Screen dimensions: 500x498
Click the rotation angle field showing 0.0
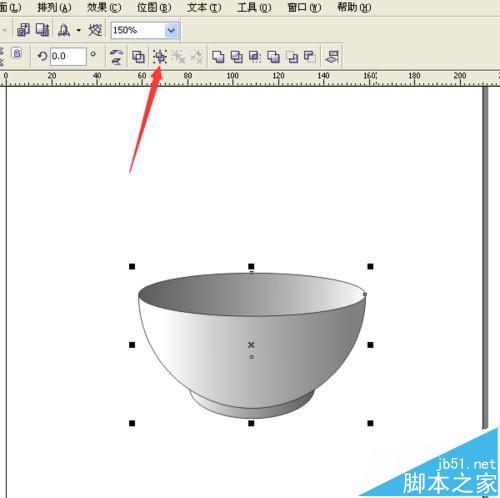[x=68, y=56]
